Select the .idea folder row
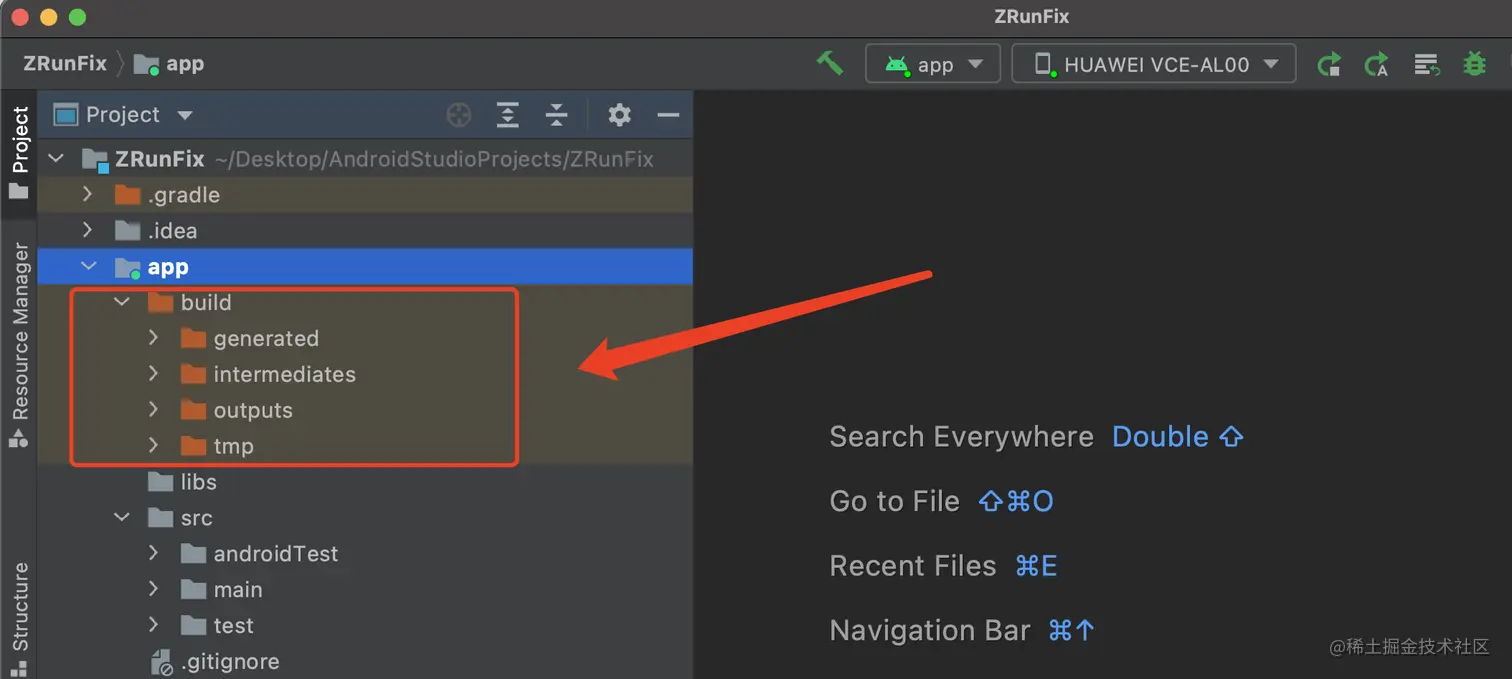This screenshot has width=1512, height=679. tap(365, 230)
